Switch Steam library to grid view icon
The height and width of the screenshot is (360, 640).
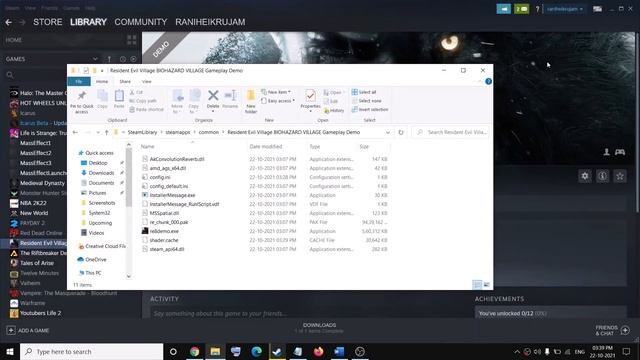(131, 40)
